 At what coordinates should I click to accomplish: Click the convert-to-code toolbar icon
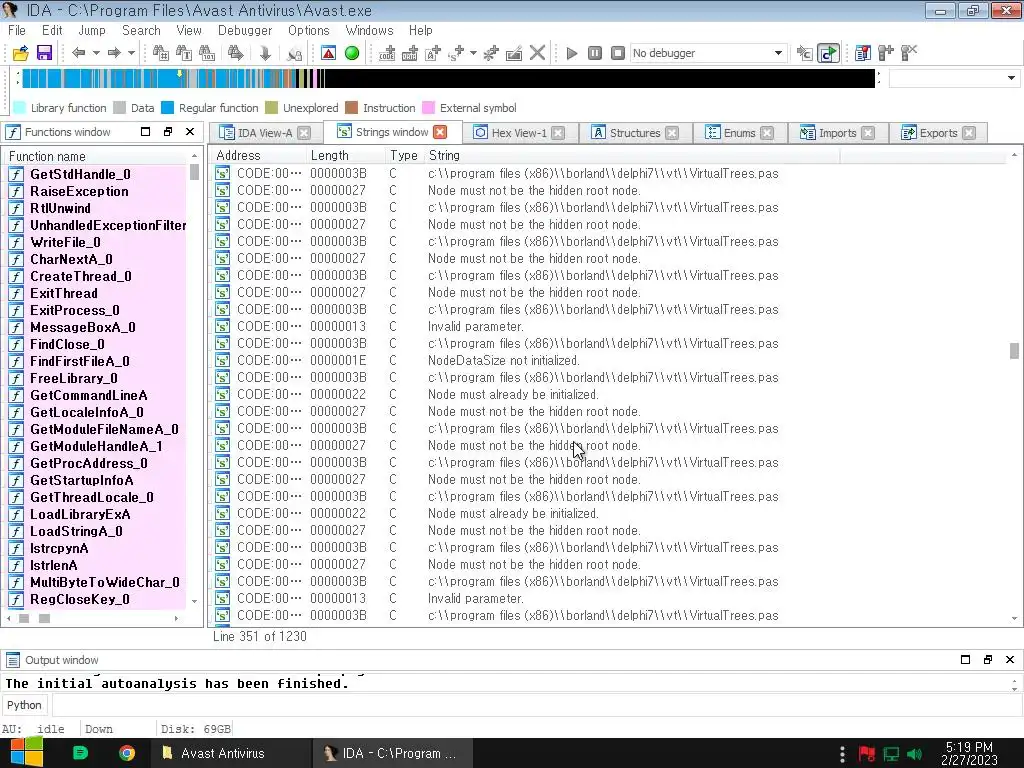387,53
